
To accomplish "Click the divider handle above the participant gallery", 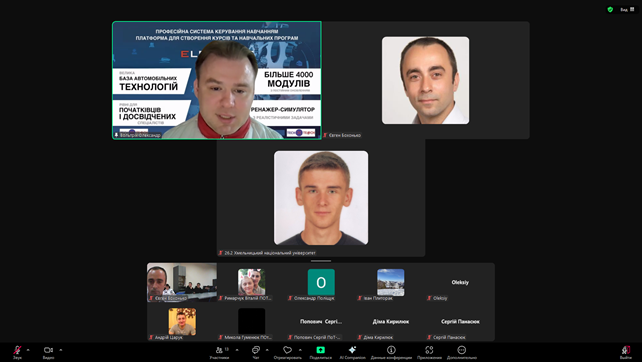I will click(x=321, y=260).
